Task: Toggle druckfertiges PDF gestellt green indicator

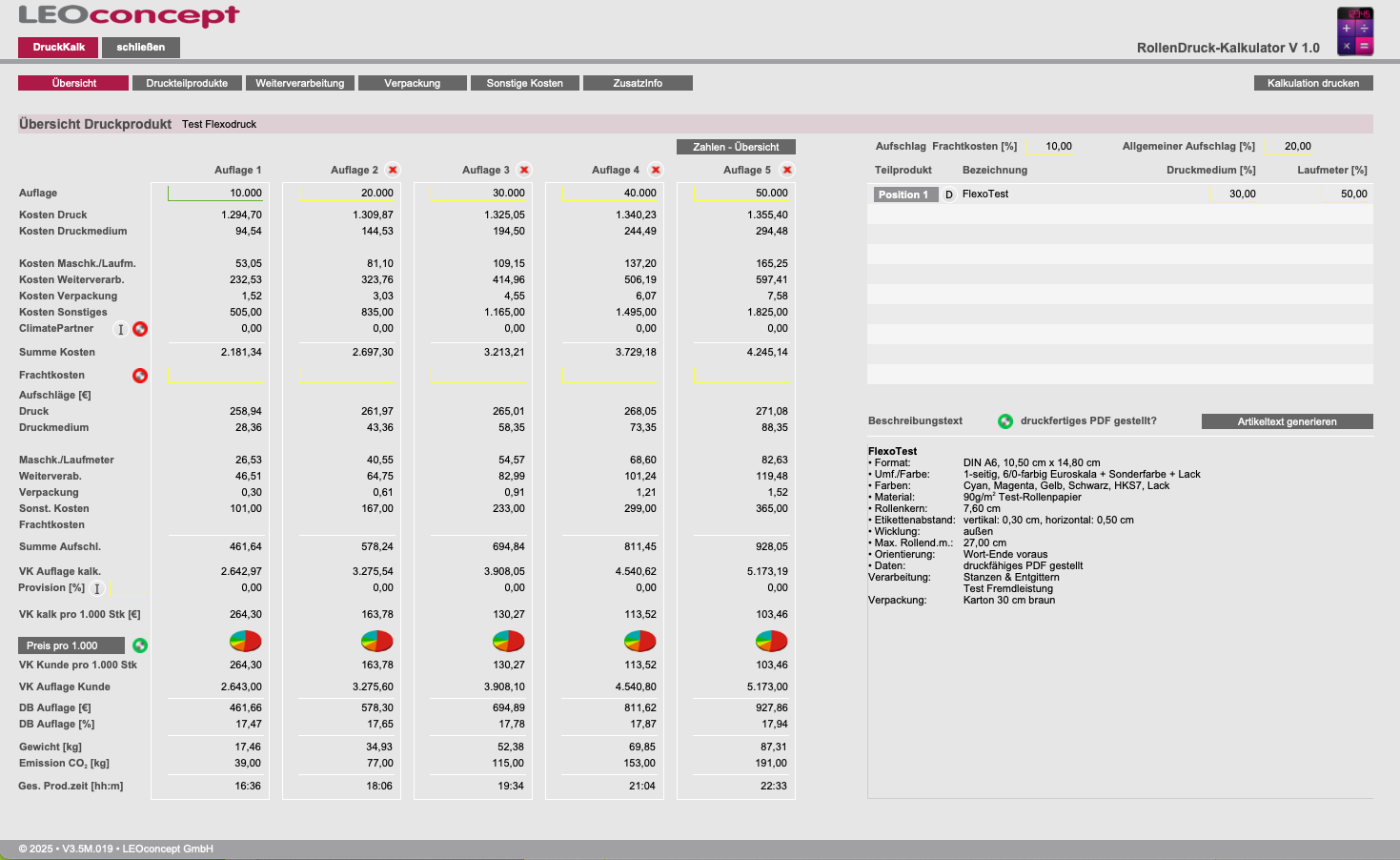Action: coord(1005,421)
